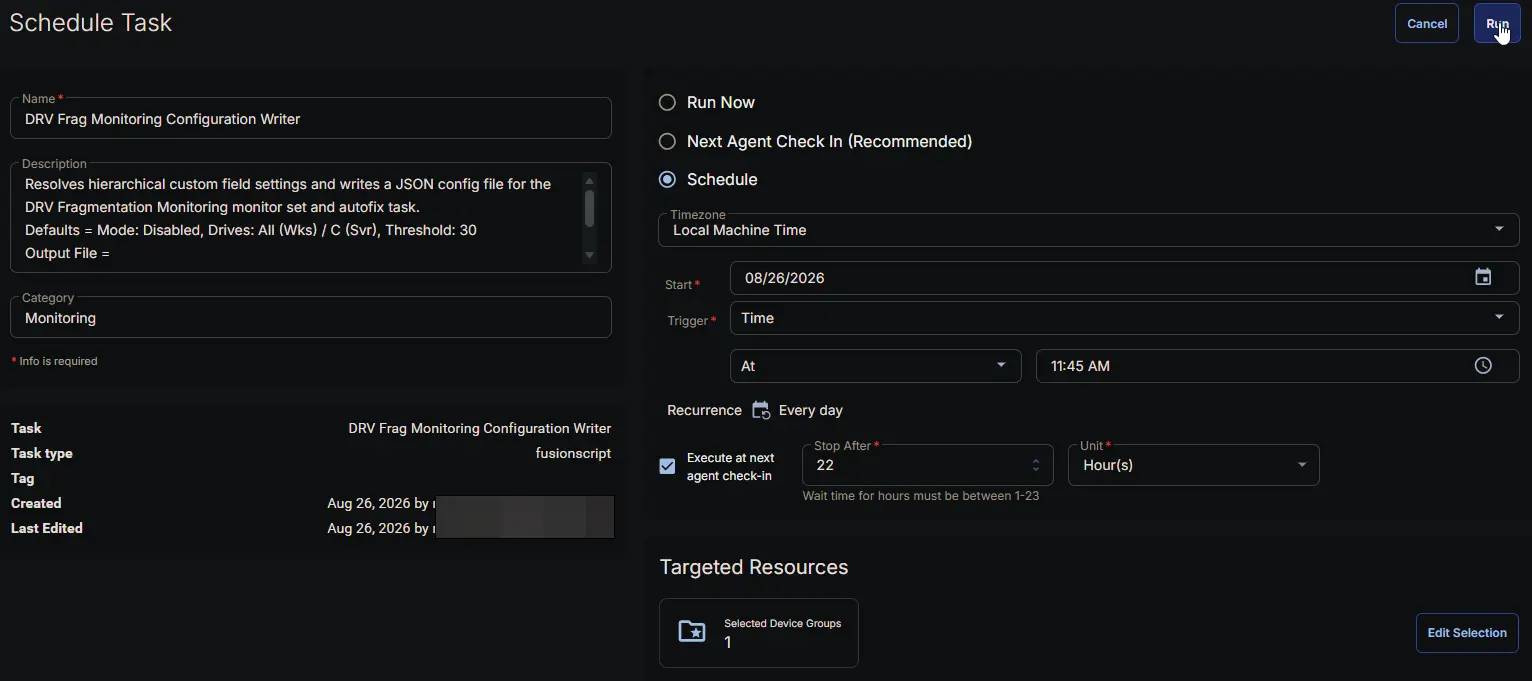Viewport: 1532px width, 681px height.
Task: Click the Recurrence label
Action: (705, 410)
